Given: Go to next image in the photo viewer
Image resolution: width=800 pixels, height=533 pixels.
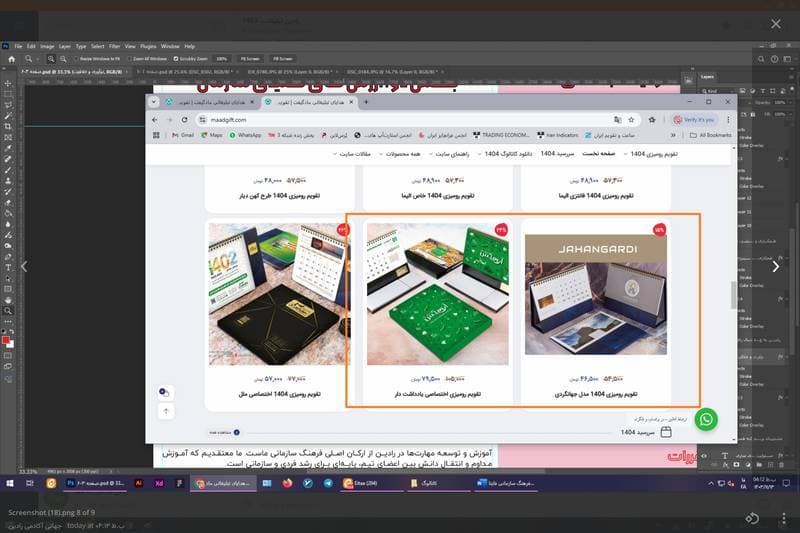Looking at the screenshot, I should 776,266.
